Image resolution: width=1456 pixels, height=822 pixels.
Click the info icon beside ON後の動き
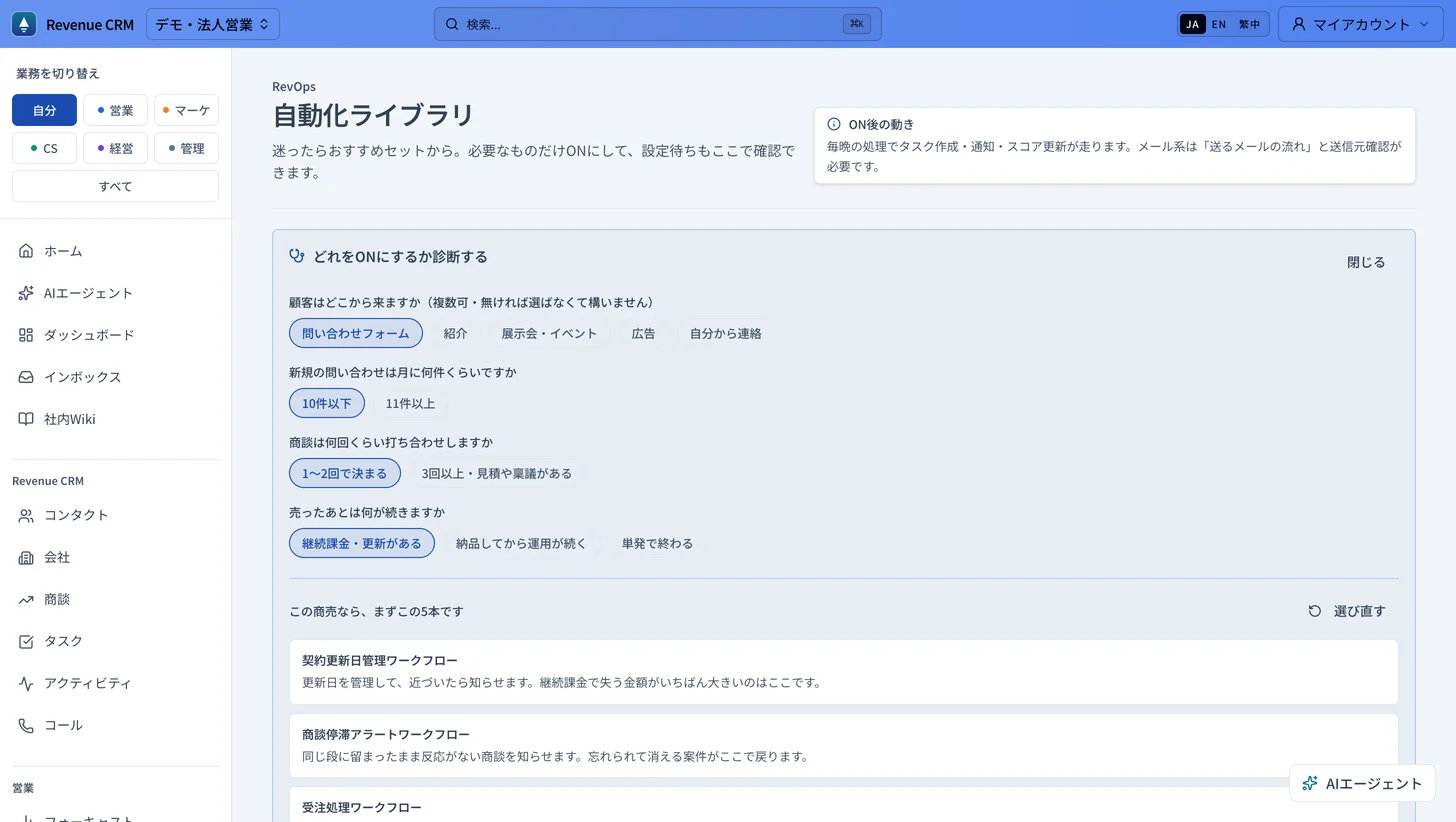834,124
